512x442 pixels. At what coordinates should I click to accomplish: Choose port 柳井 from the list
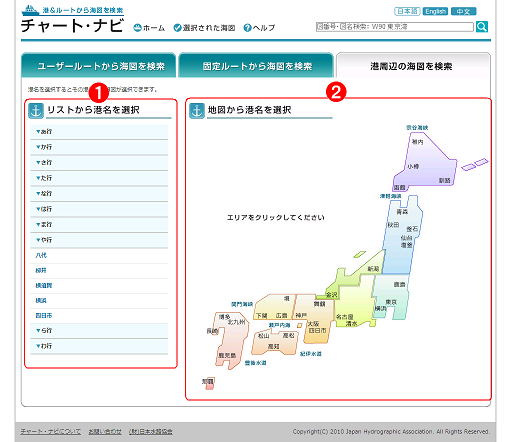pos(41,270)
